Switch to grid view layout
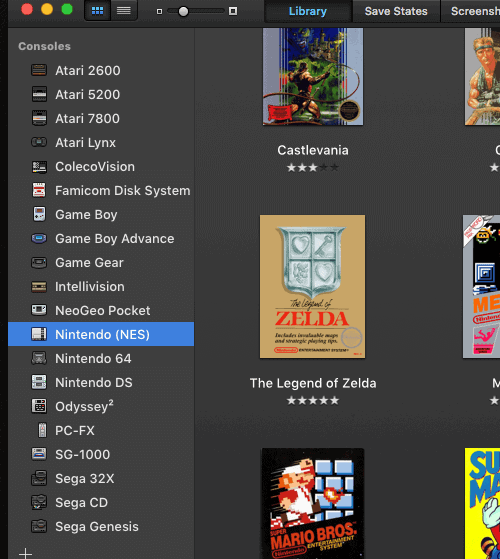This screenshot has height=559, width=500. tap(97, 11)
